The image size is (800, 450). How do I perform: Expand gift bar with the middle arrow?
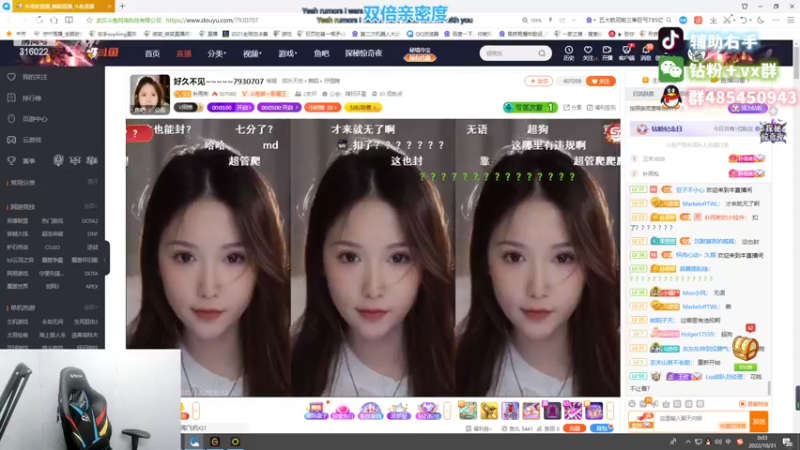pos(447,411)
